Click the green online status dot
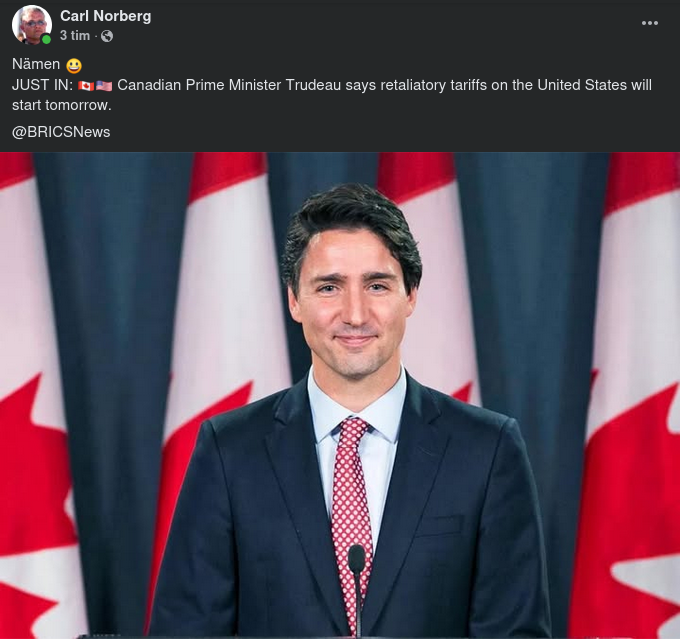The width and height of the screenshot is (680, 639). coord(46,40)
